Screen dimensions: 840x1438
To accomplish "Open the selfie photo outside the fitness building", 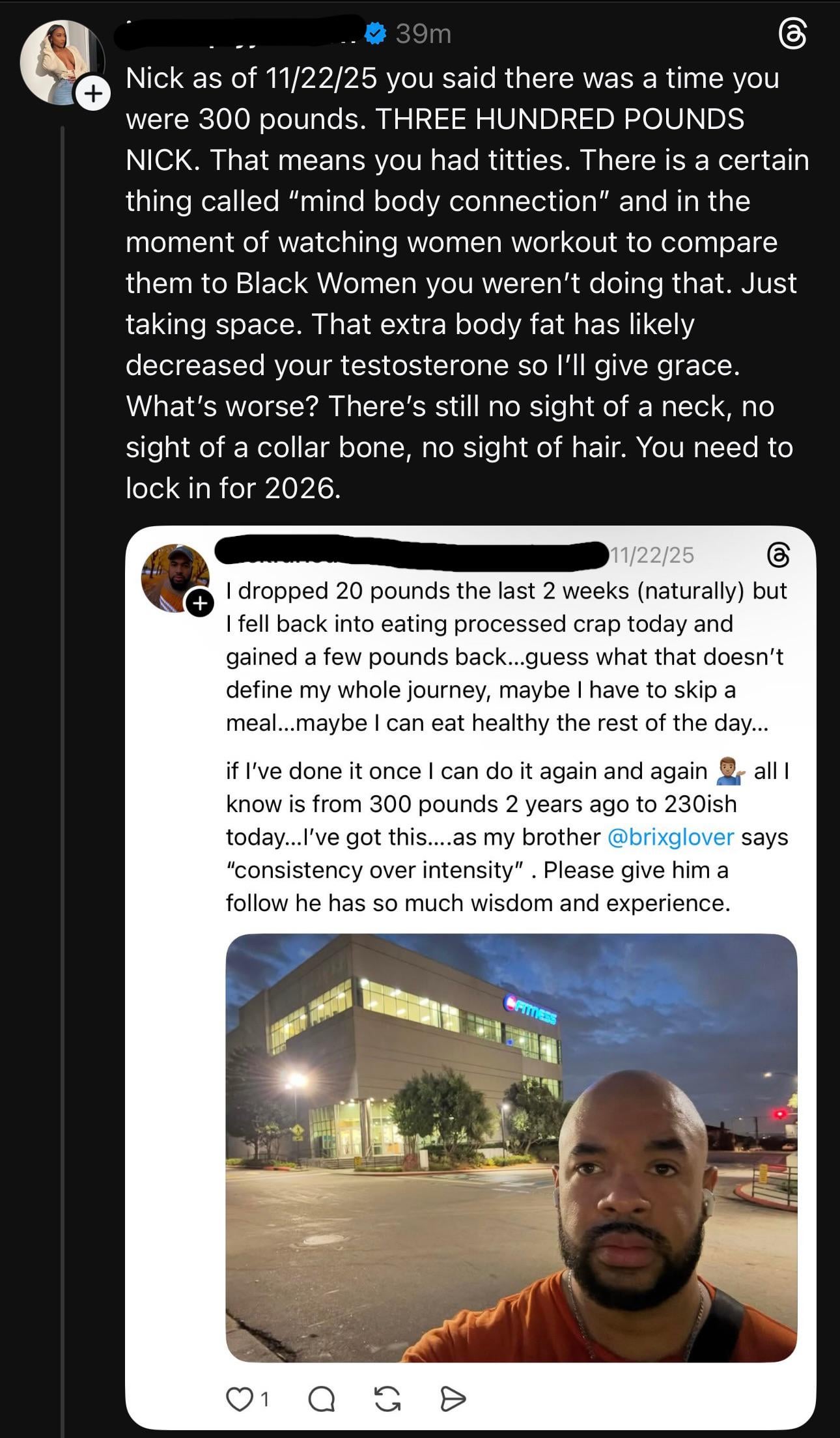I will [511, 1146].
